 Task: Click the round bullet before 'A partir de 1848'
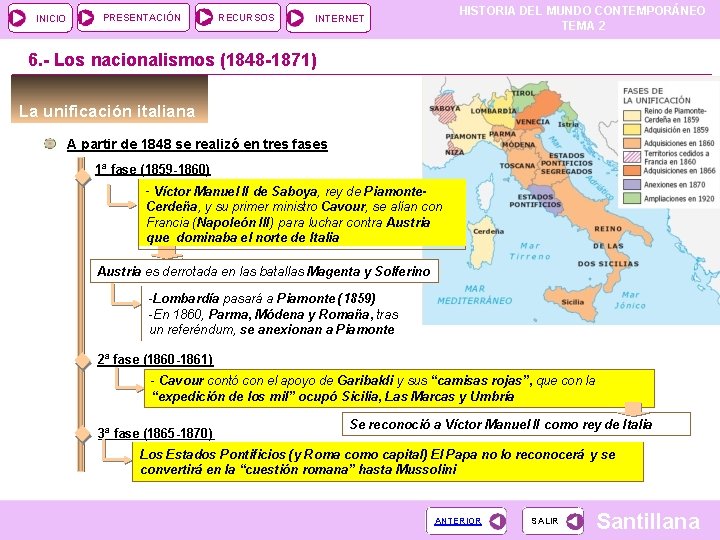50,144
